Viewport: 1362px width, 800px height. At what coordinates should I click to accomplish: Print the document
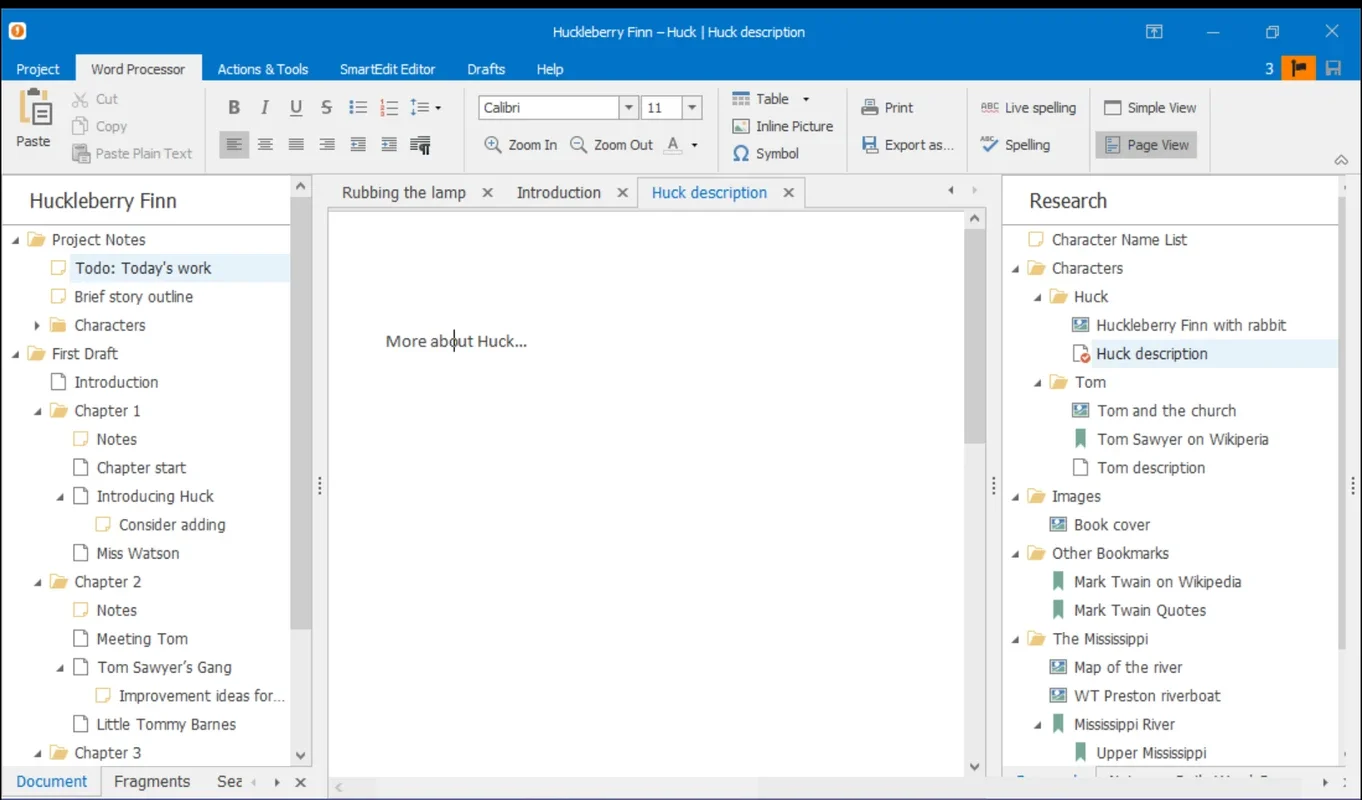[x=887, y=108]
